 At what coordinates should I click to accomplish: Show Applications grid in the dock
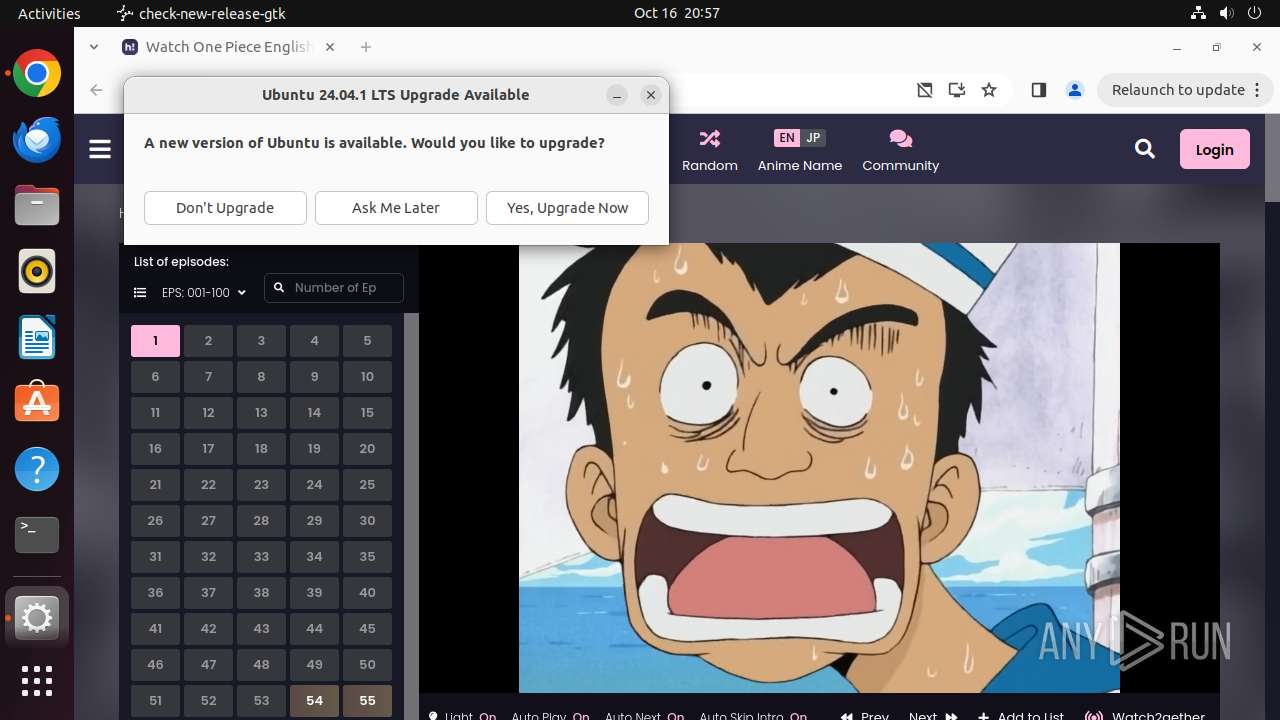(x=37, y=681)
